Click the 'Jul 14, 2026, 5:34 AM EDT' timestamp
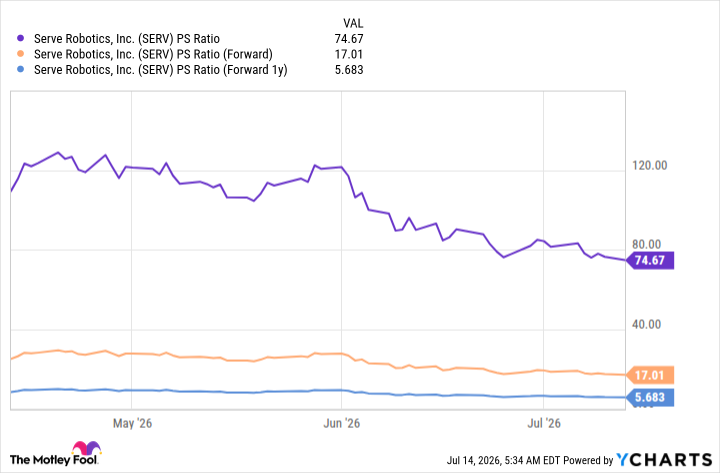 (503, 460)
